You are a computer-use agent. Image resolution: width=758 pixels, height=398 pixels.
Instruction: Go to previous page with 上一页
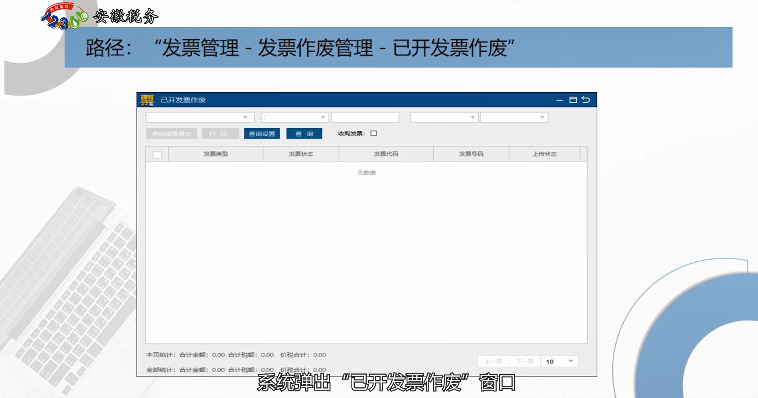[x=494, y=361]
